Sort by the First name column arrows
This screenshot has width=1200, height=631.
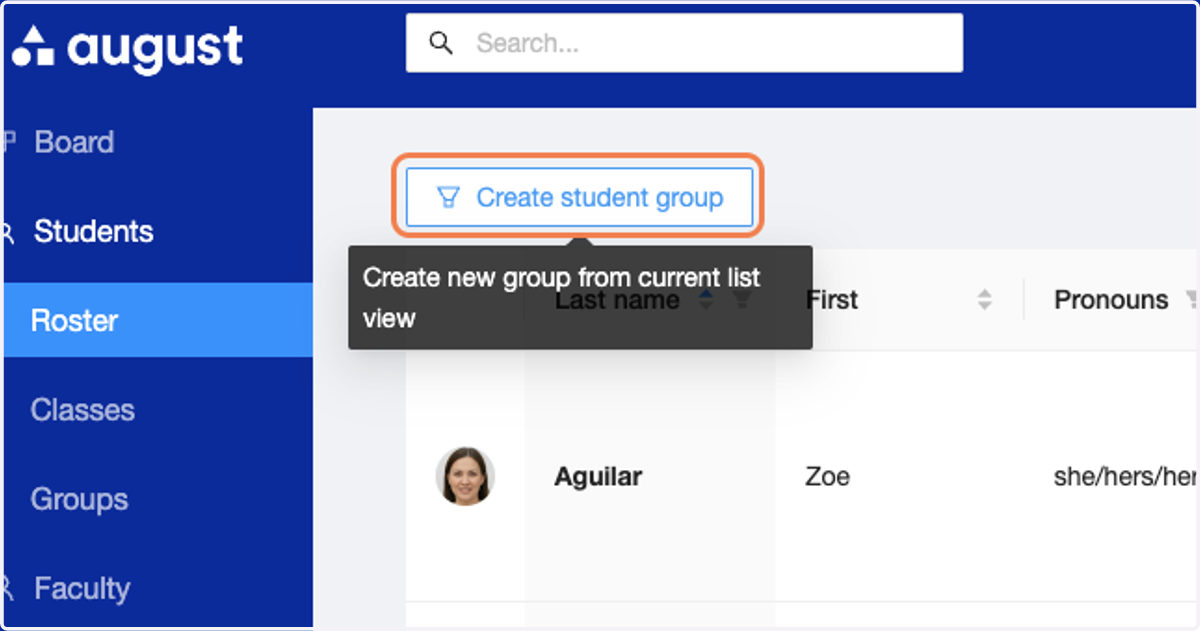point(985,299)
